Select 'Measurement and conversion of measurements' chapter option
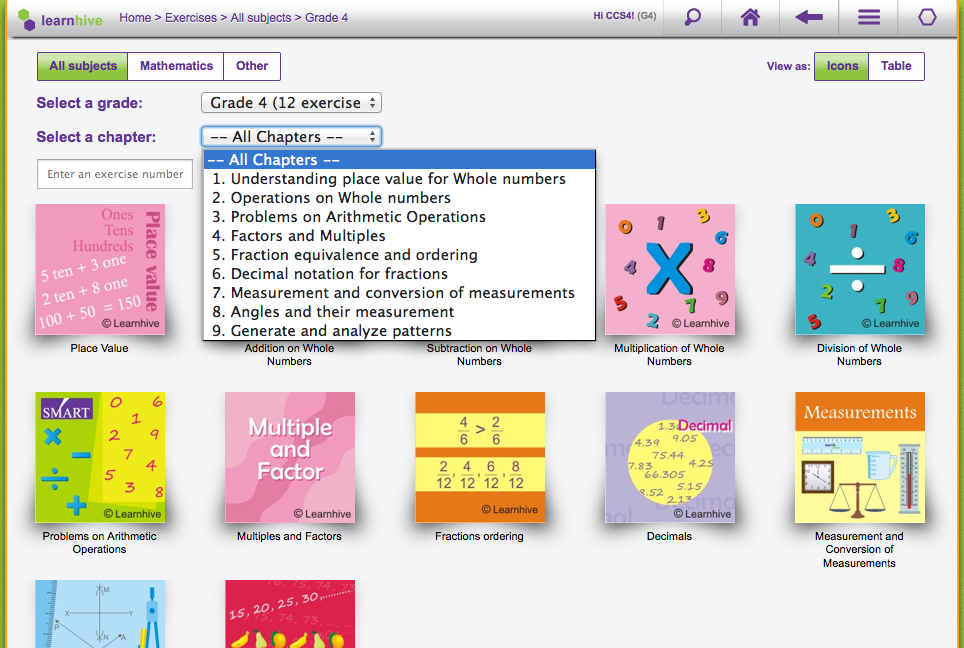Screen dimensions: 964x648 pyautogui.click(x=400, y=293)
